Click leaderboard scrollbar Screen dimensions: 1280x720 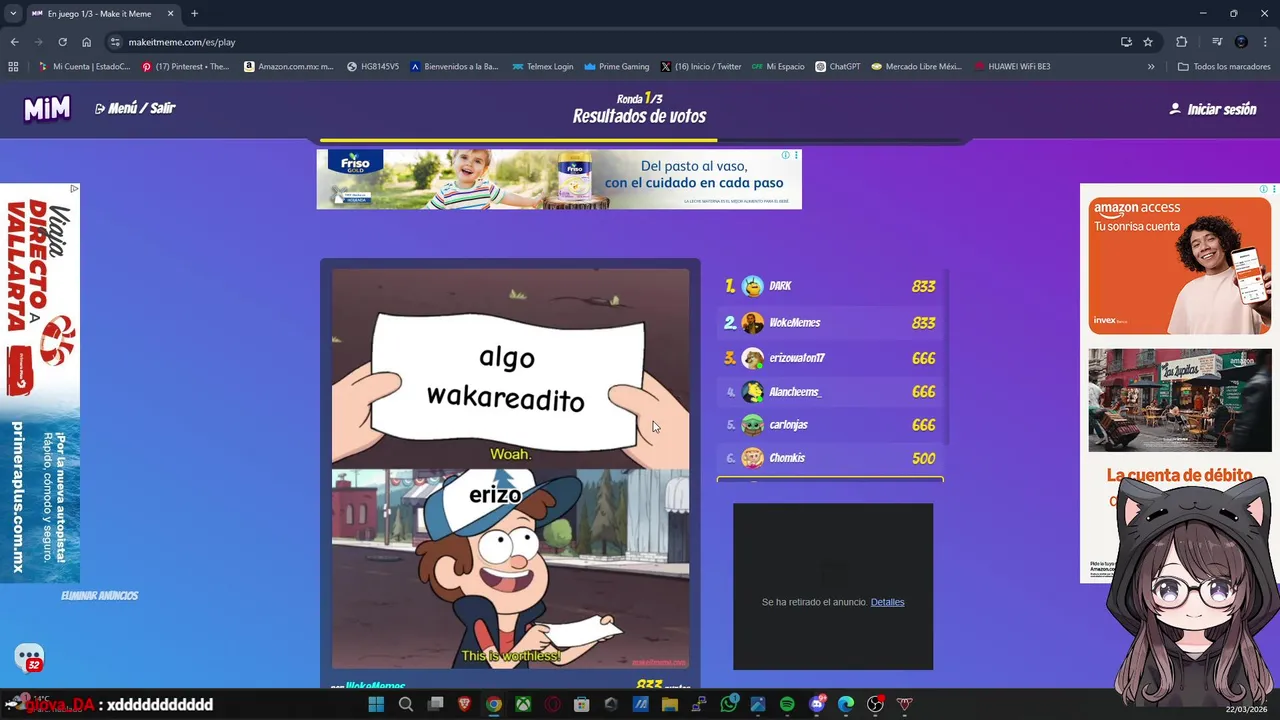(x=946, y=357)
